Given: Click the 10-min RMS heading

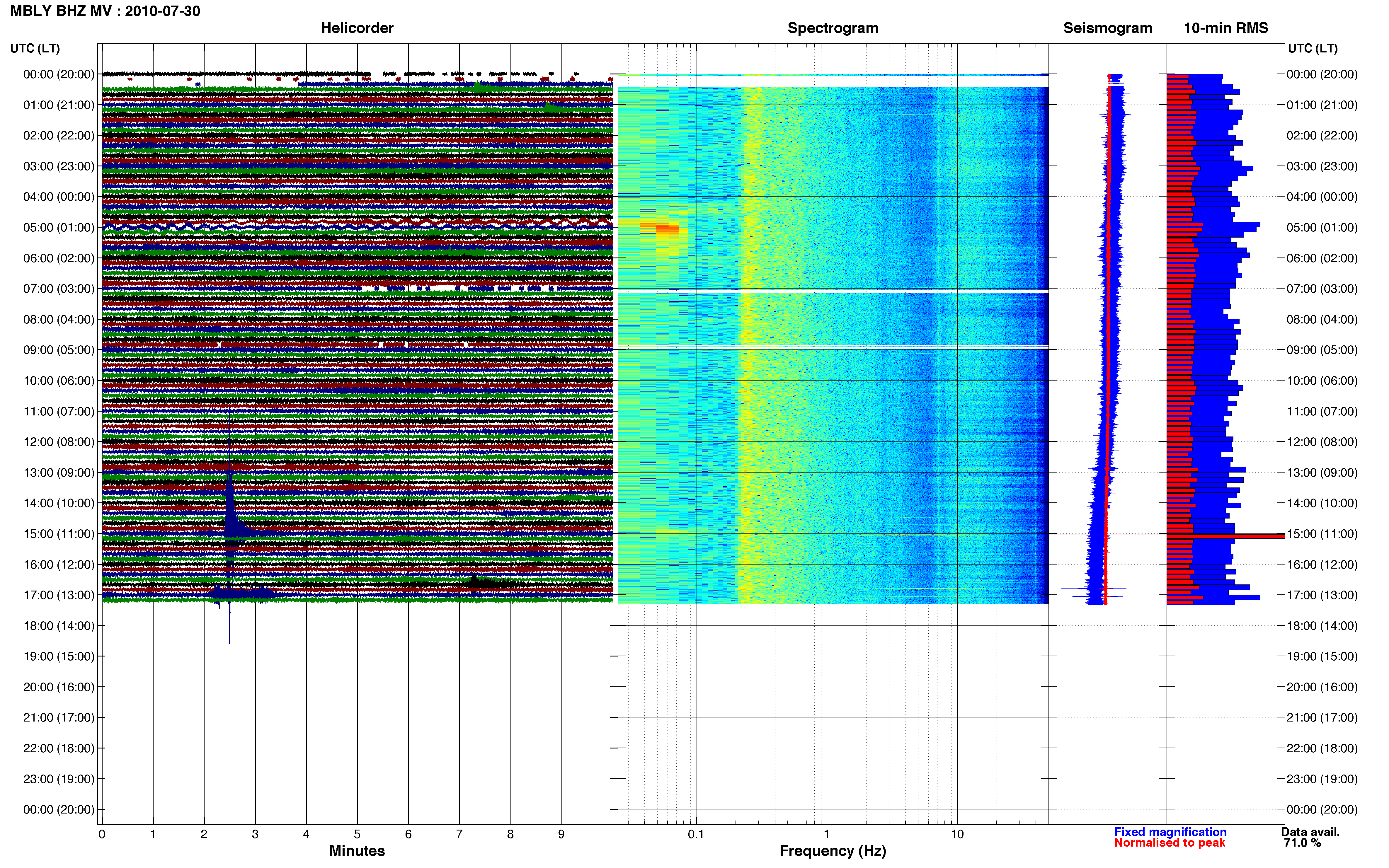Looking at the screenshot, I should (1225, 28).
